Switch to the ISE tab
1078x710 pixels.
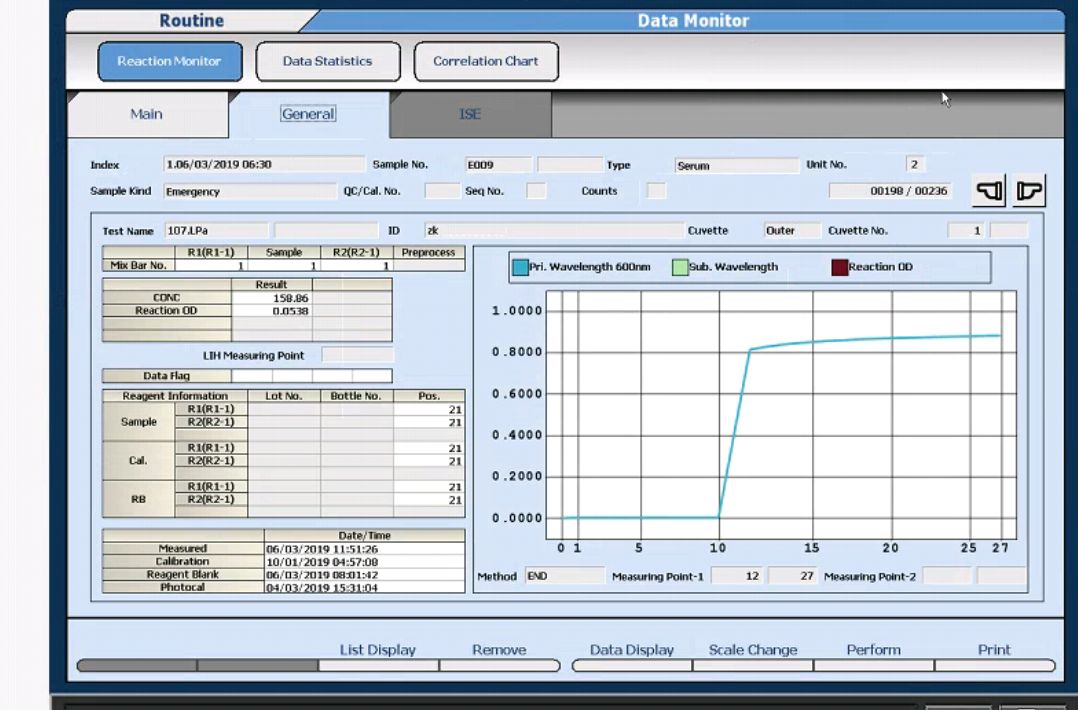tap(470, 114)
